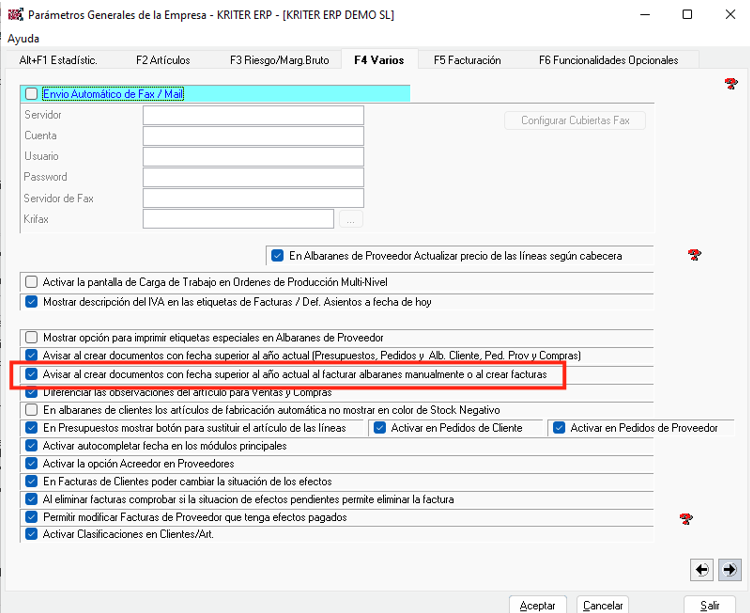Image resolution: width=750 pixels, height=613 pixels.
Task: Click the Cuenta input field
Action: [x=253, y=136]
